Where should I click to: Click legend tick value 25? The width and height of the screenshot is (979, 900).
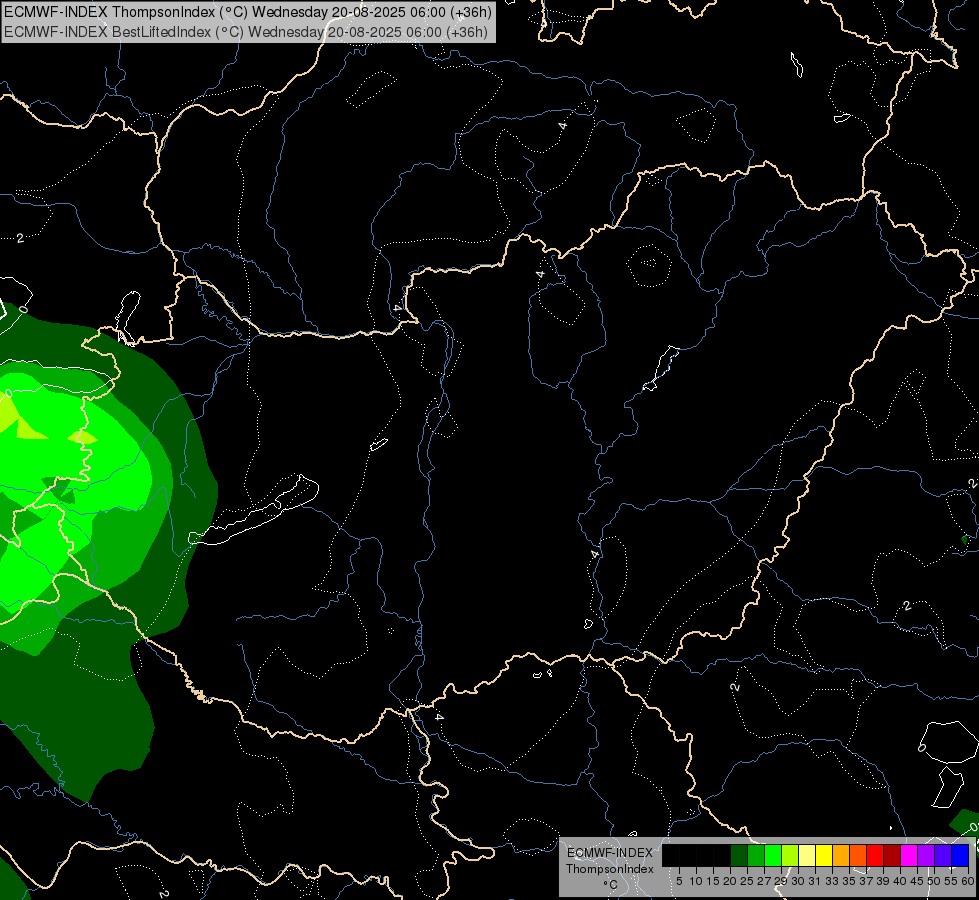[x=747, y=881]
